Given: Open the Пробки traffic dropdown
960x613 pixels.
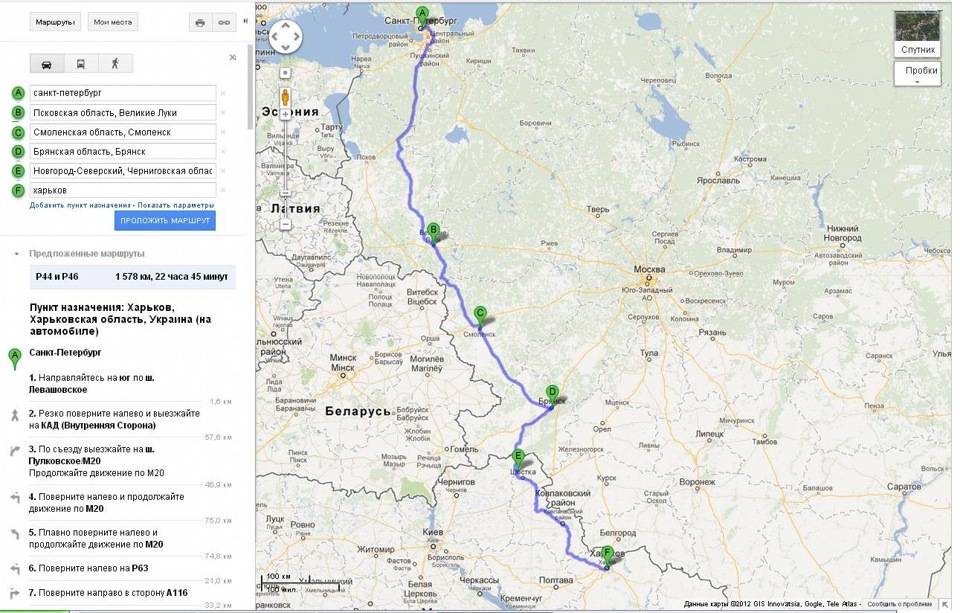Looking at the screenshot, I should 917,74.
